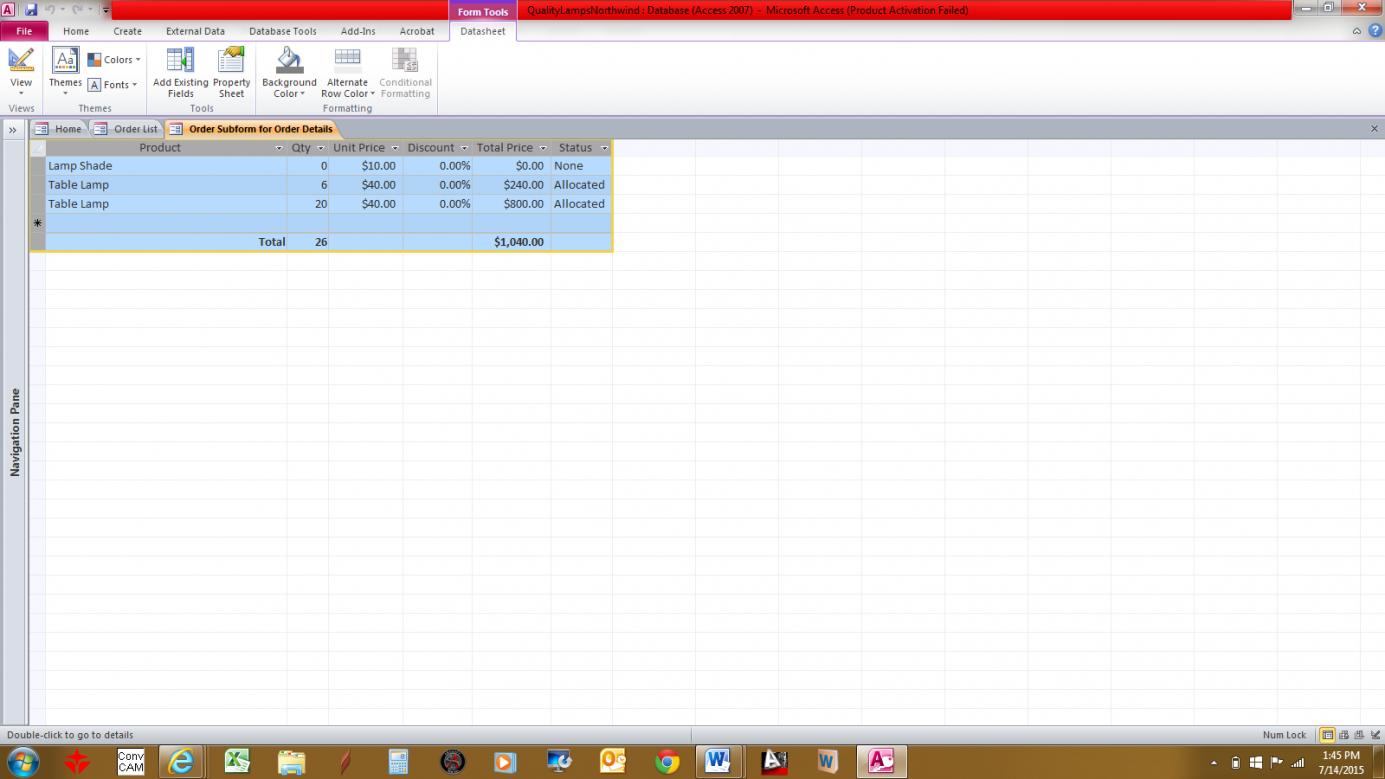Open the Total Price column filter dropdown

click(543, 148)
